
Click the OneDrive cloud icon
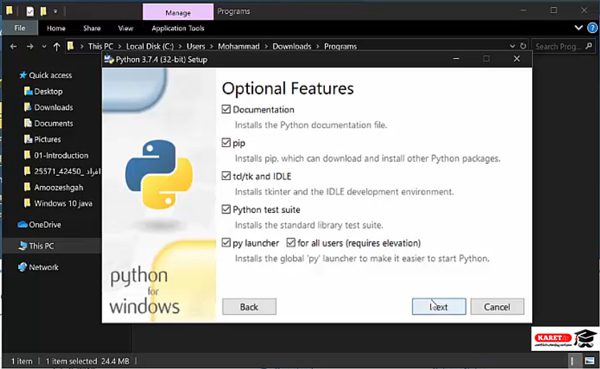point(22,224)
